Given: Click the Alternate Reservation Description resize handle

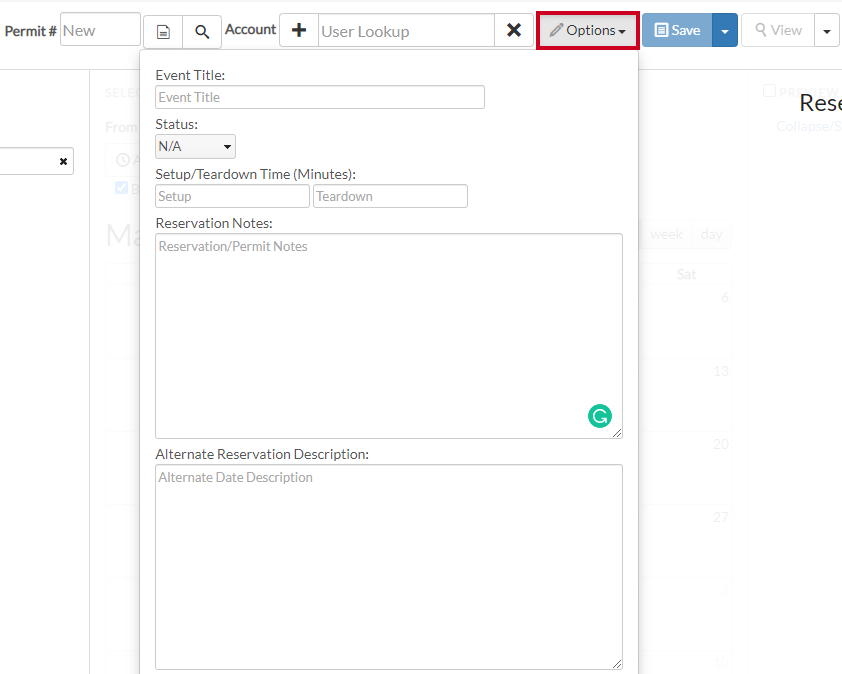Looking at the screenshot, I should [x=617, y=664].
